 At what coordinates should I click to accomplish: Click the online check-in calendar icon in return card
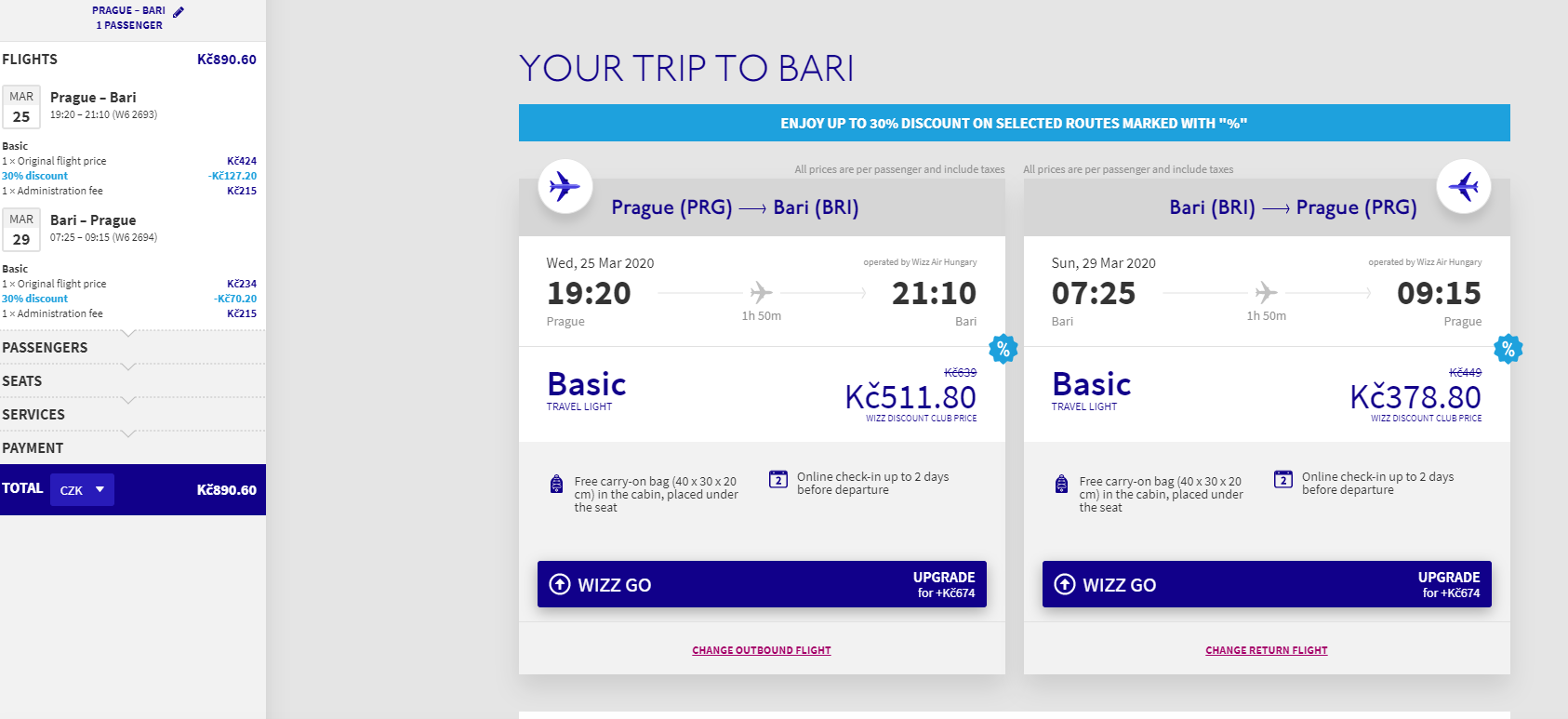[1283, 479]
